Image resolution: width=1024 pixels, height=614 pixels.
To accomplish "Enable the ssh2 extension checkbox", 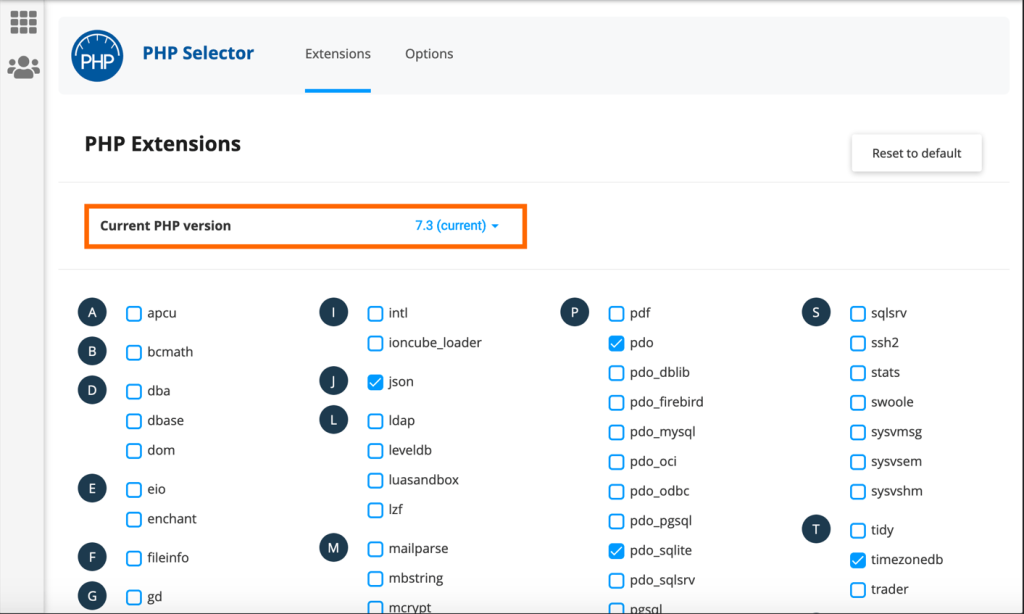I will click(x=858, y=343).
